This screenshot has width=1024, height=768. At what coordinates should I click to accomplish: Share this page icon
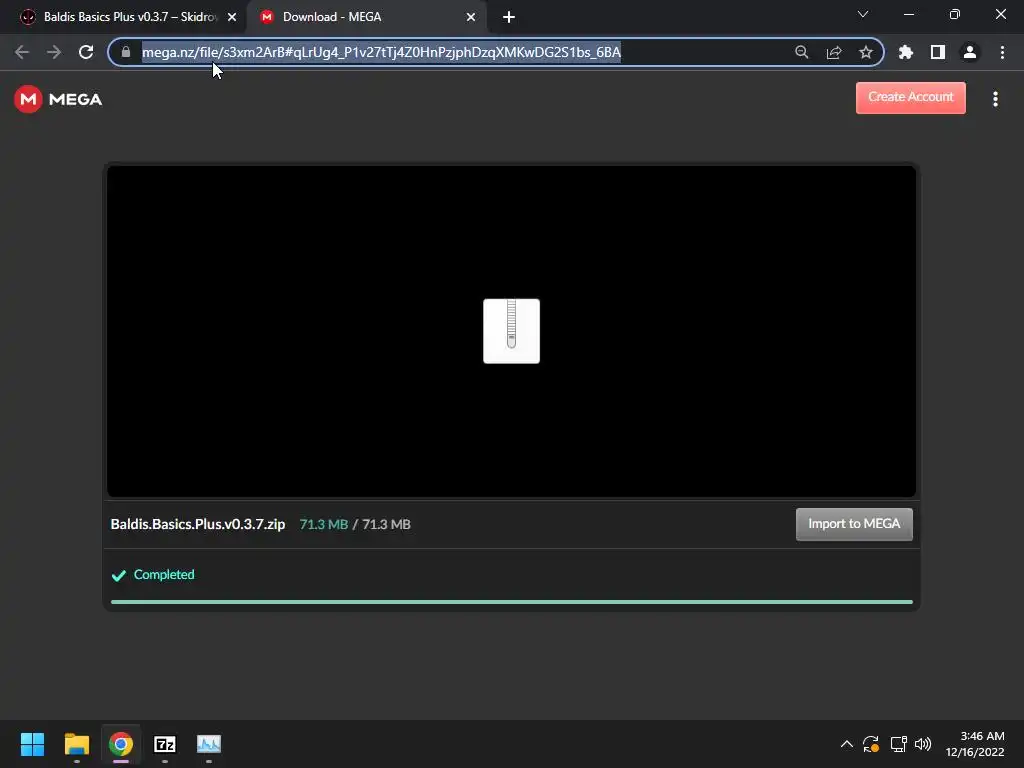[x=834, y=52]
